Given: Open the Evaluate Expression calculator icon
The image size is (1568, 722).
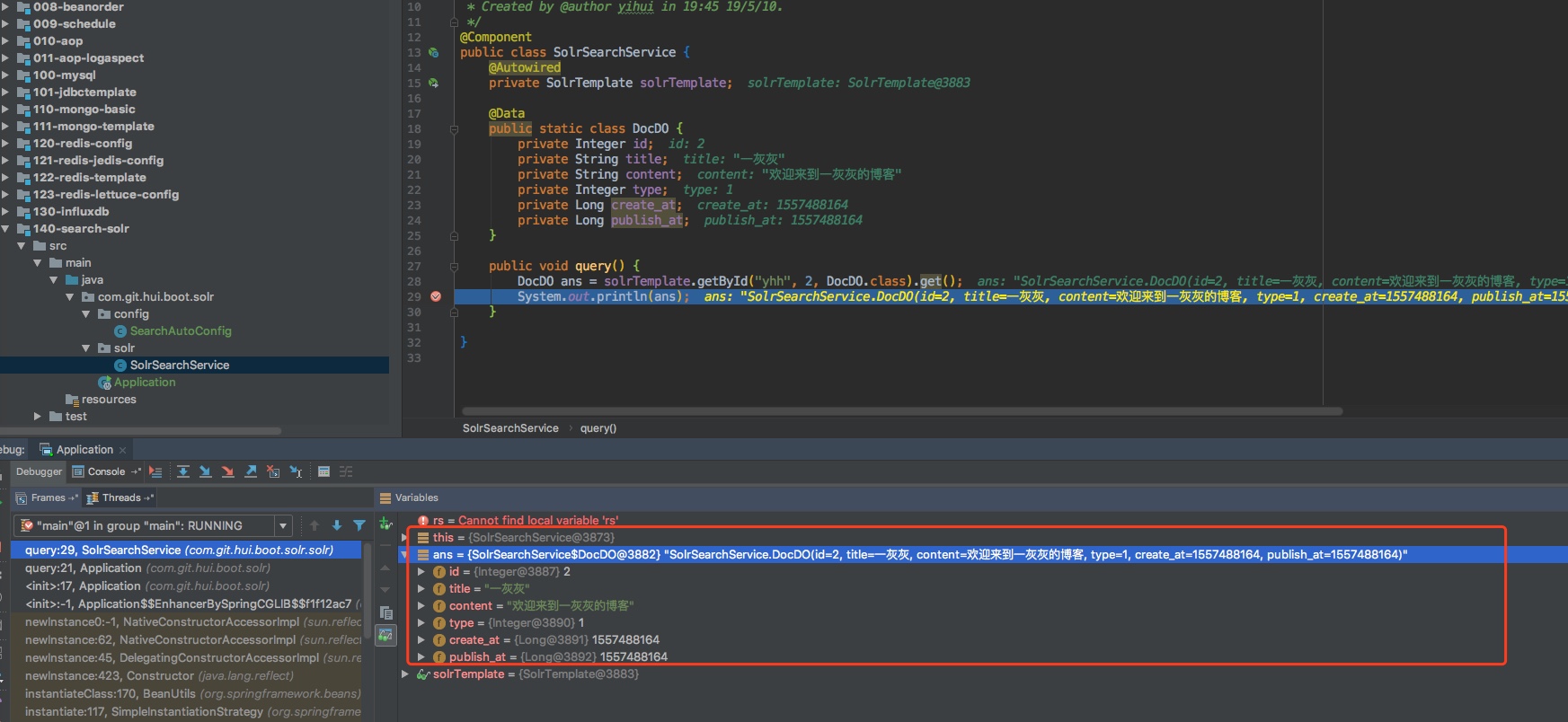Looking at the screenshot, I should [323, 471].
